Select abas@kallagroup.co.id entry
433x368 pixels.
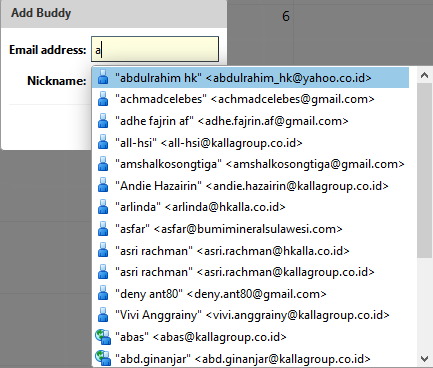tap(250, 337)
